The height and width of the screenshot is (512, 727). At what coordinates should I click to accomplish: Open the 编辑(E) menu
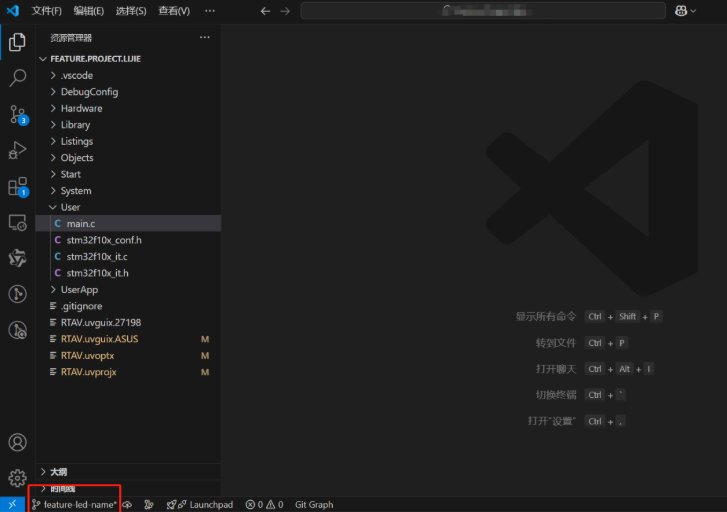(x=89, y=11)
